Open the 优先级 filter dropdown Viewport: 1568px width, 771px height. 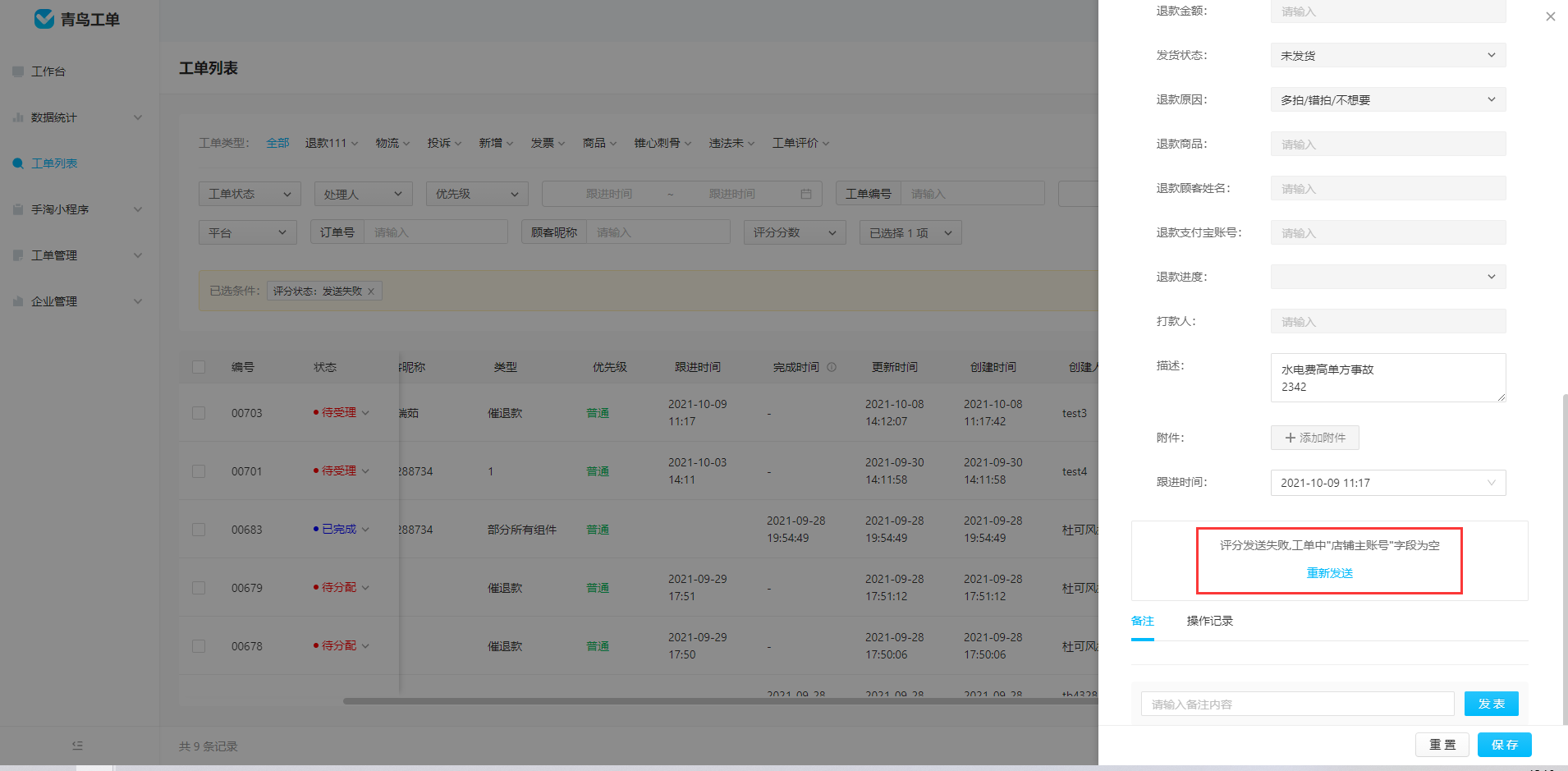tap(477, 194)
